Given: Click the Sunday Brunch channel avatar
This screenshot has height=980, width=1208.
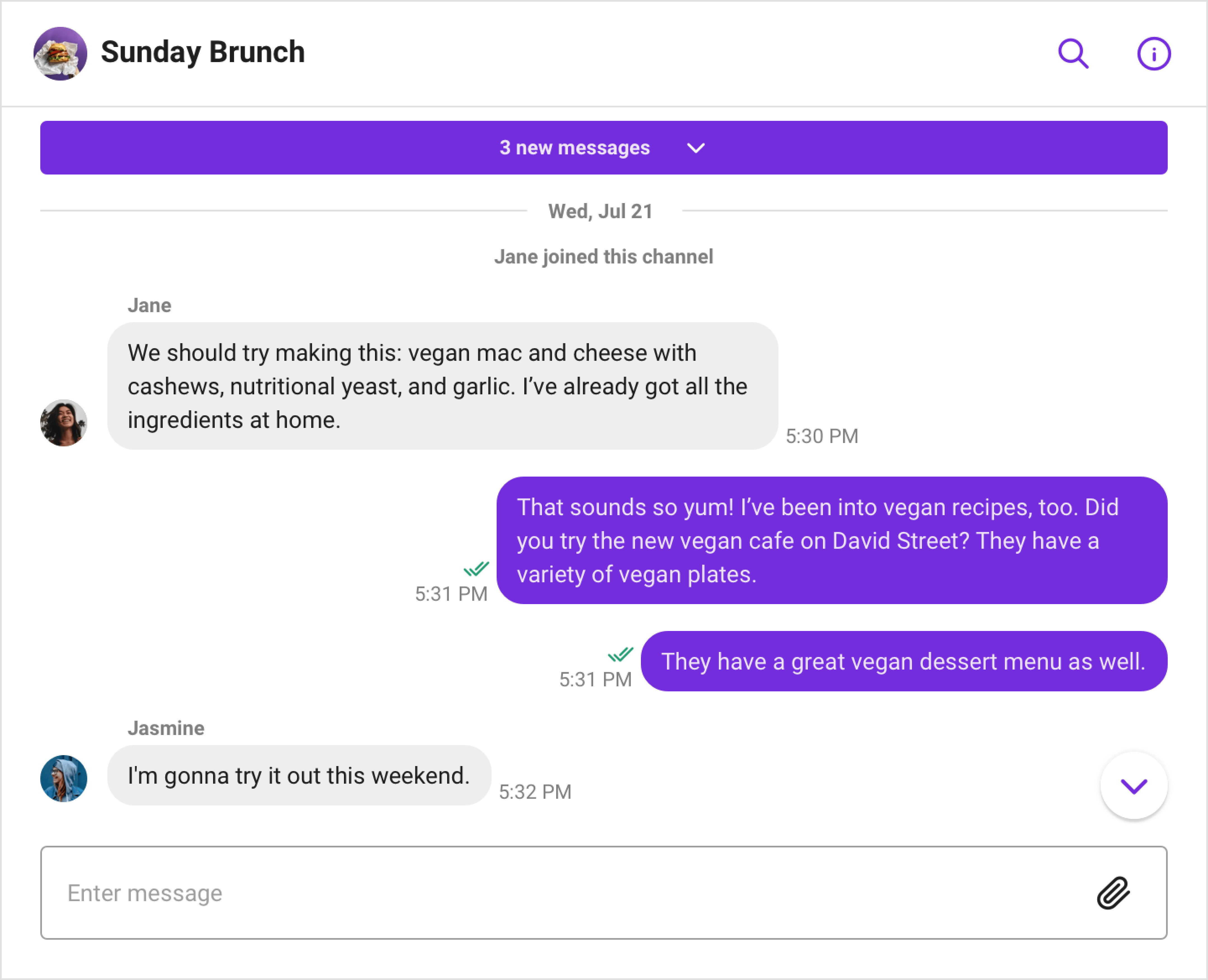Looking at the screenshot, I should point(60,54).
